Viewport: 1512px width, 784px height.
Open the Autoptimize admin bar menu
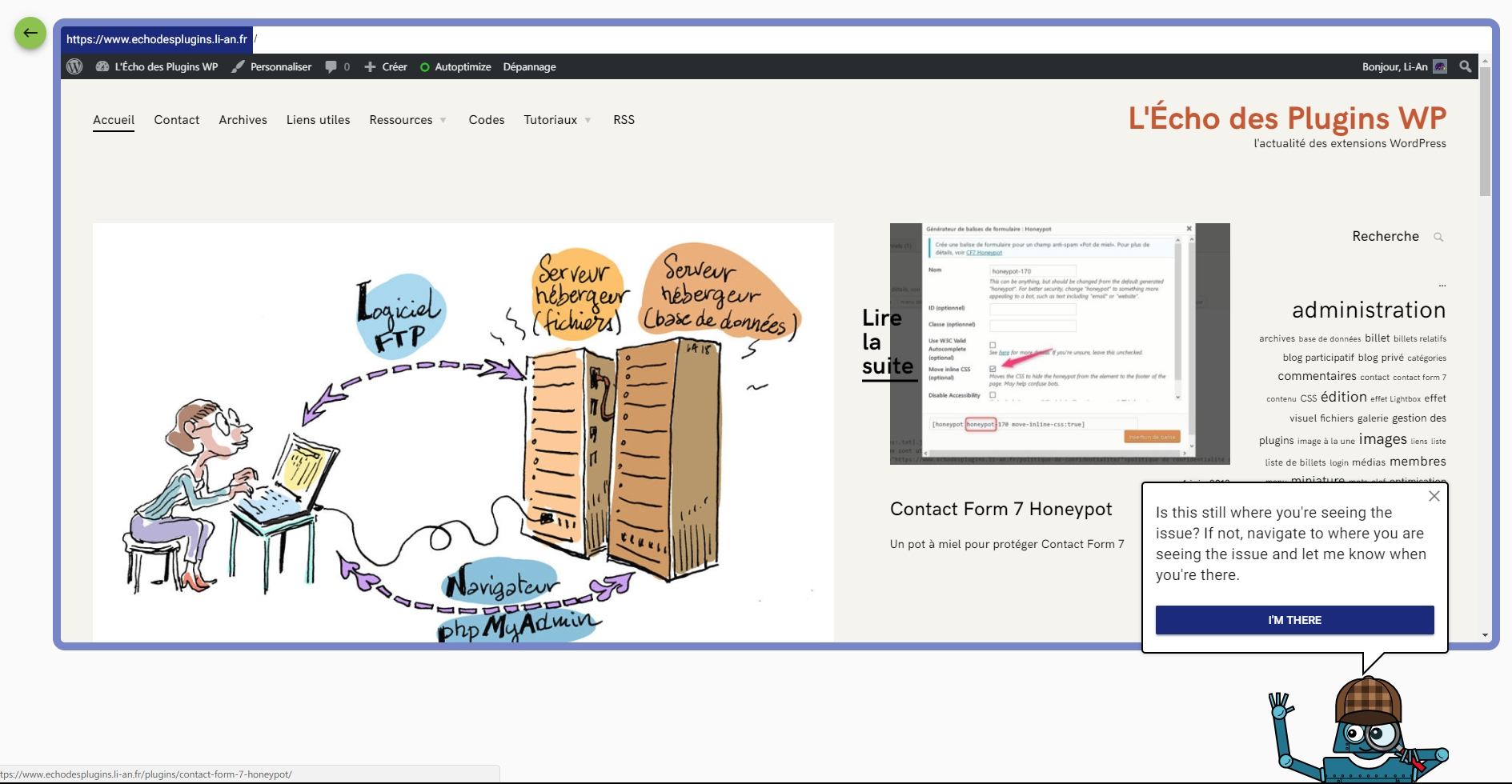[x=455, y=66]
